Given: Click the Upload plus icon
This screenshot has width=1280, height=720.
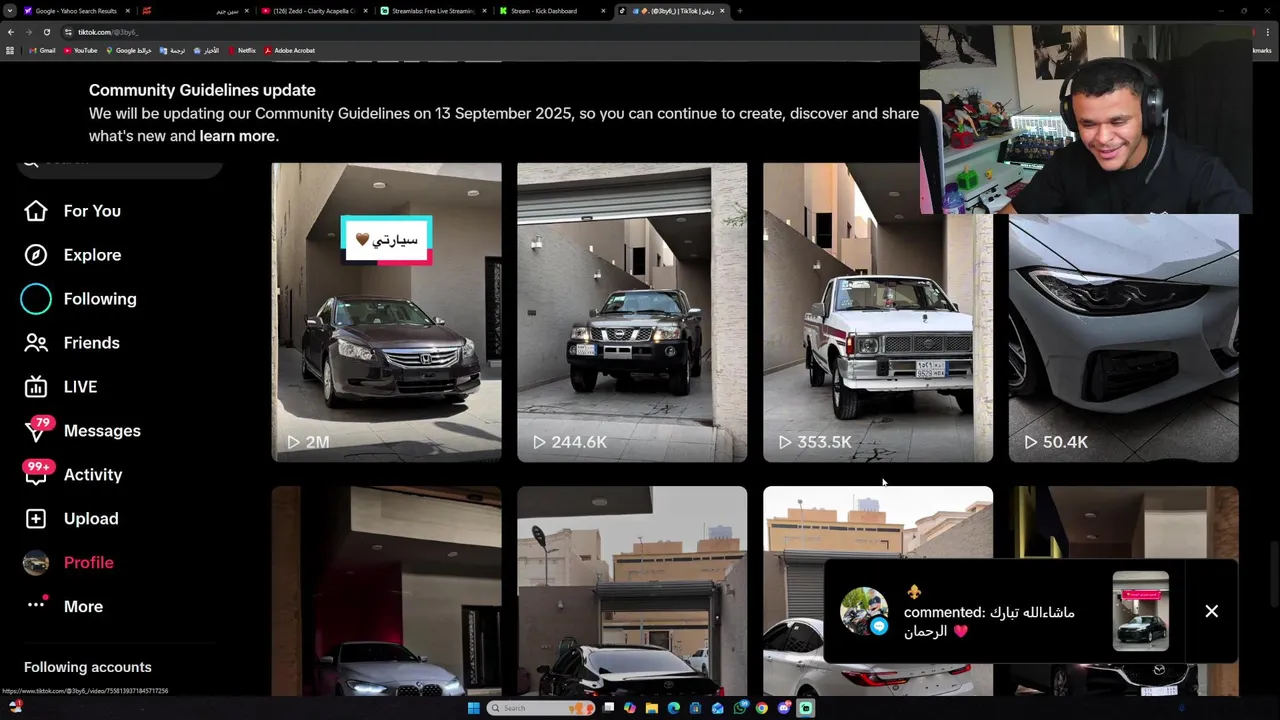Looking at the screenshot, I should point(36,519).
